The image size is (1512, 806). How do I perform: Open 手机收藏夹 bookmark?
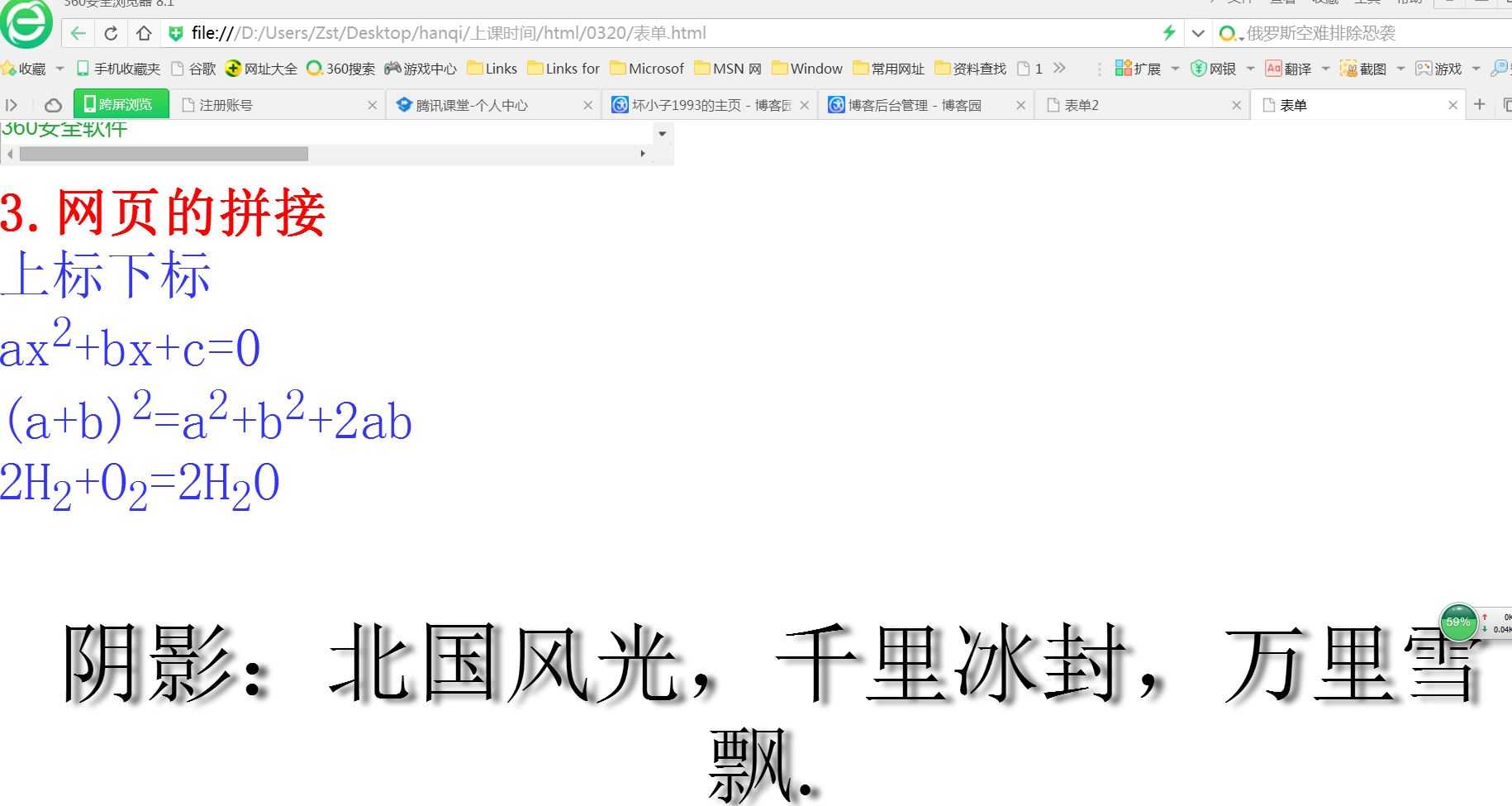tap(118, 69)
